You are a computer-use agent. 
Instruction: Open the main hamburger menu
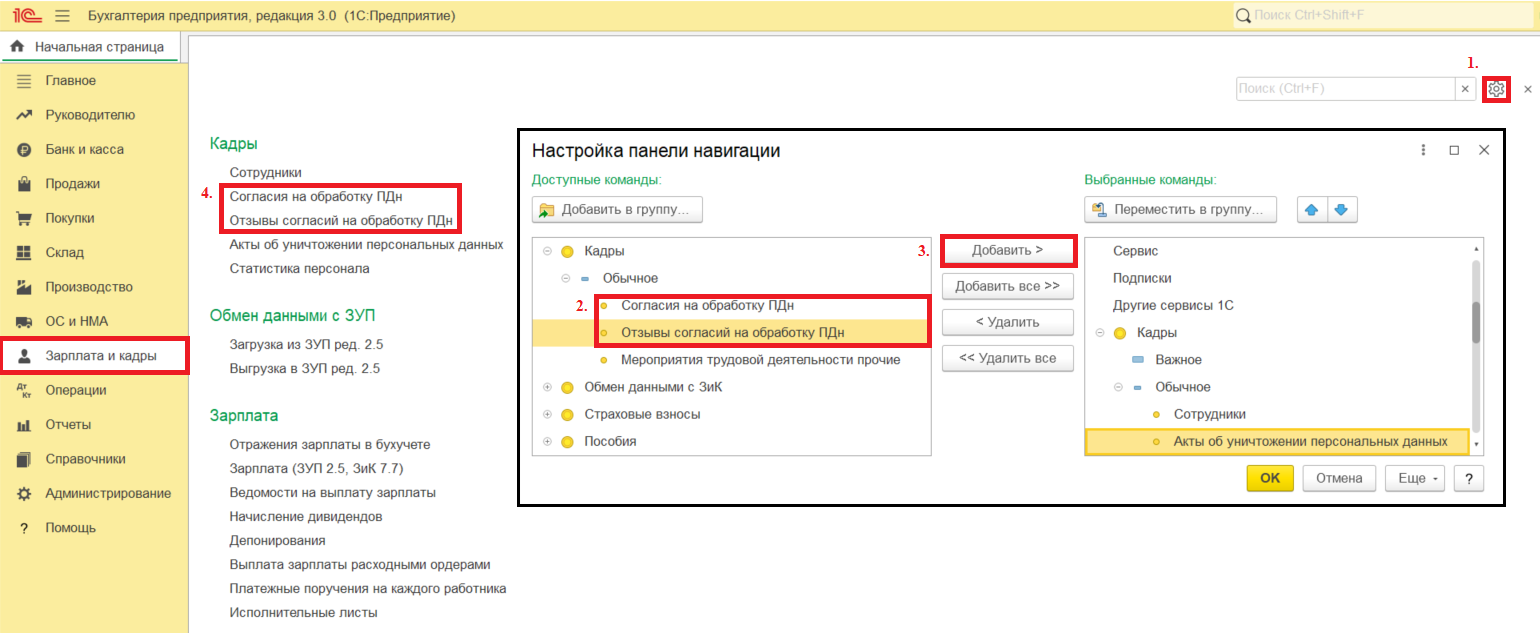pyautogui.click(x=62, y=16)
